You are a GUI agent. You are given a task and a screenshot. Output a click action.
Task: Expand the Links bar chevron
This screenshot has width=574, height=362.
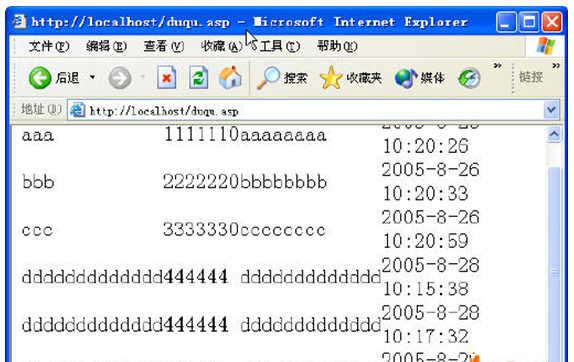(x=556, y=66)
